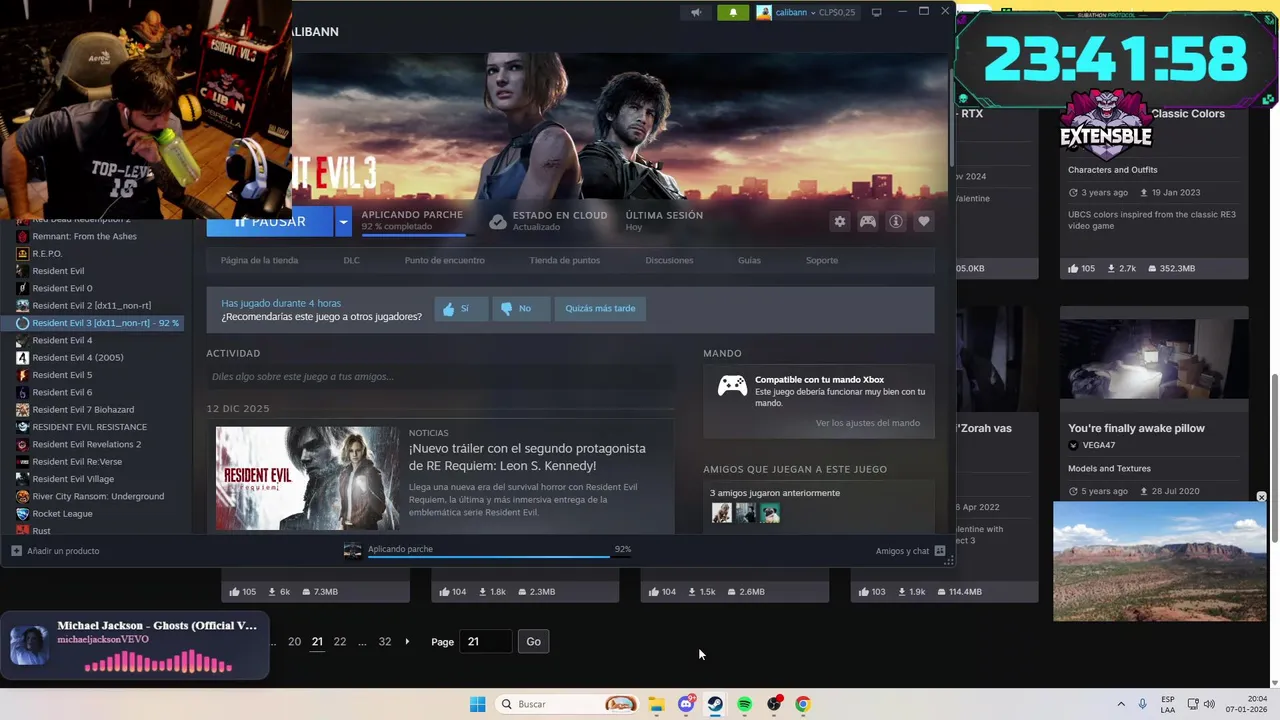1280x720 pixels.
Task: Show game info icon
Action: pyautogui.click(x=896, y=221)
